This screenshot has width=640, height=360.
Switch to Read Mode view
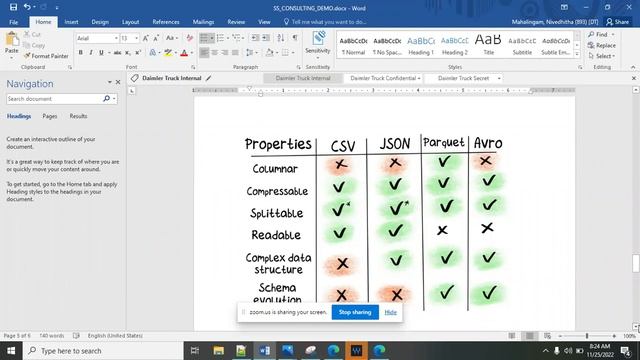(512, 336)
